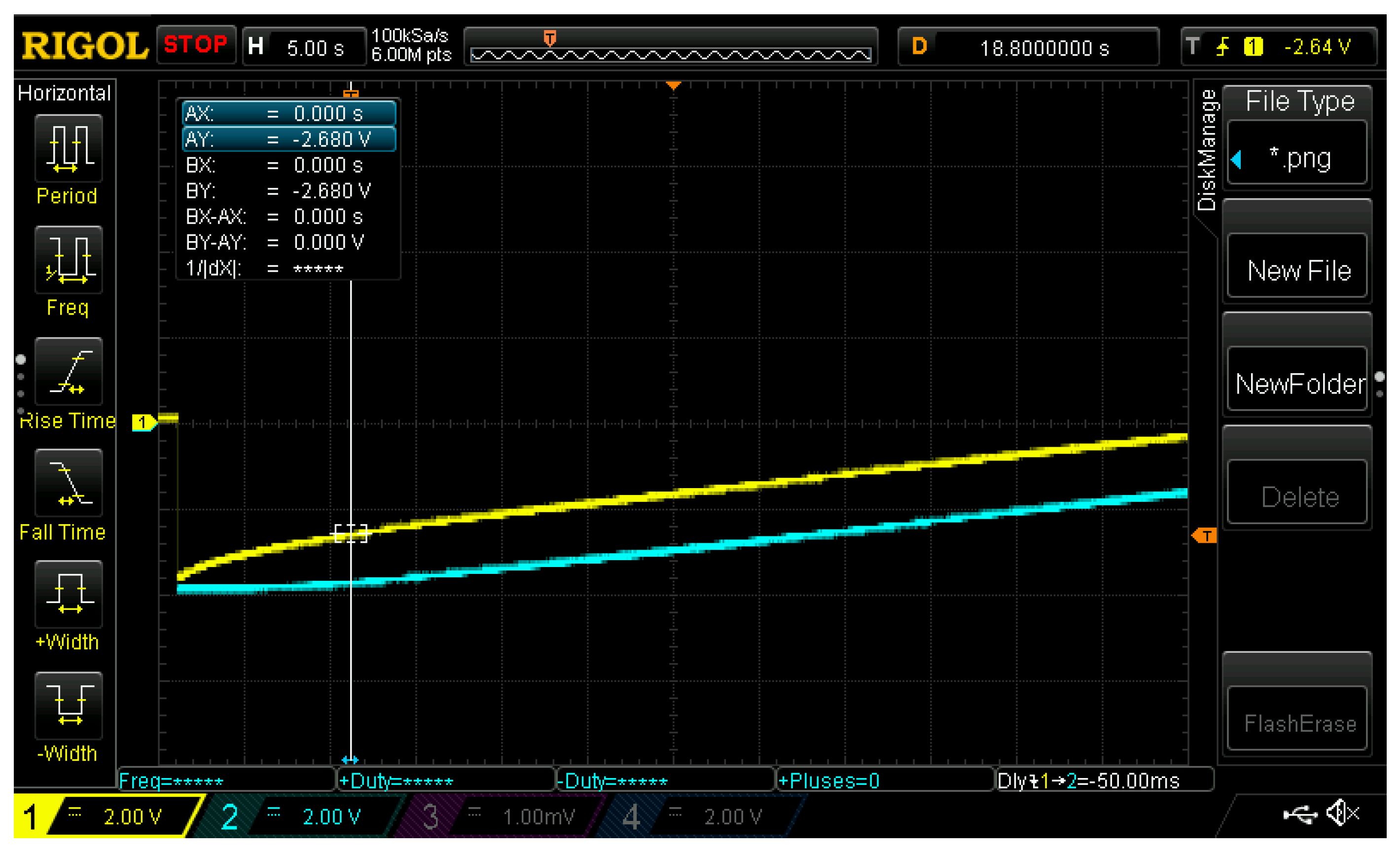Select the Period measurement icon
The width and height of the screenshot is (1400, 851).
point(69,148)
